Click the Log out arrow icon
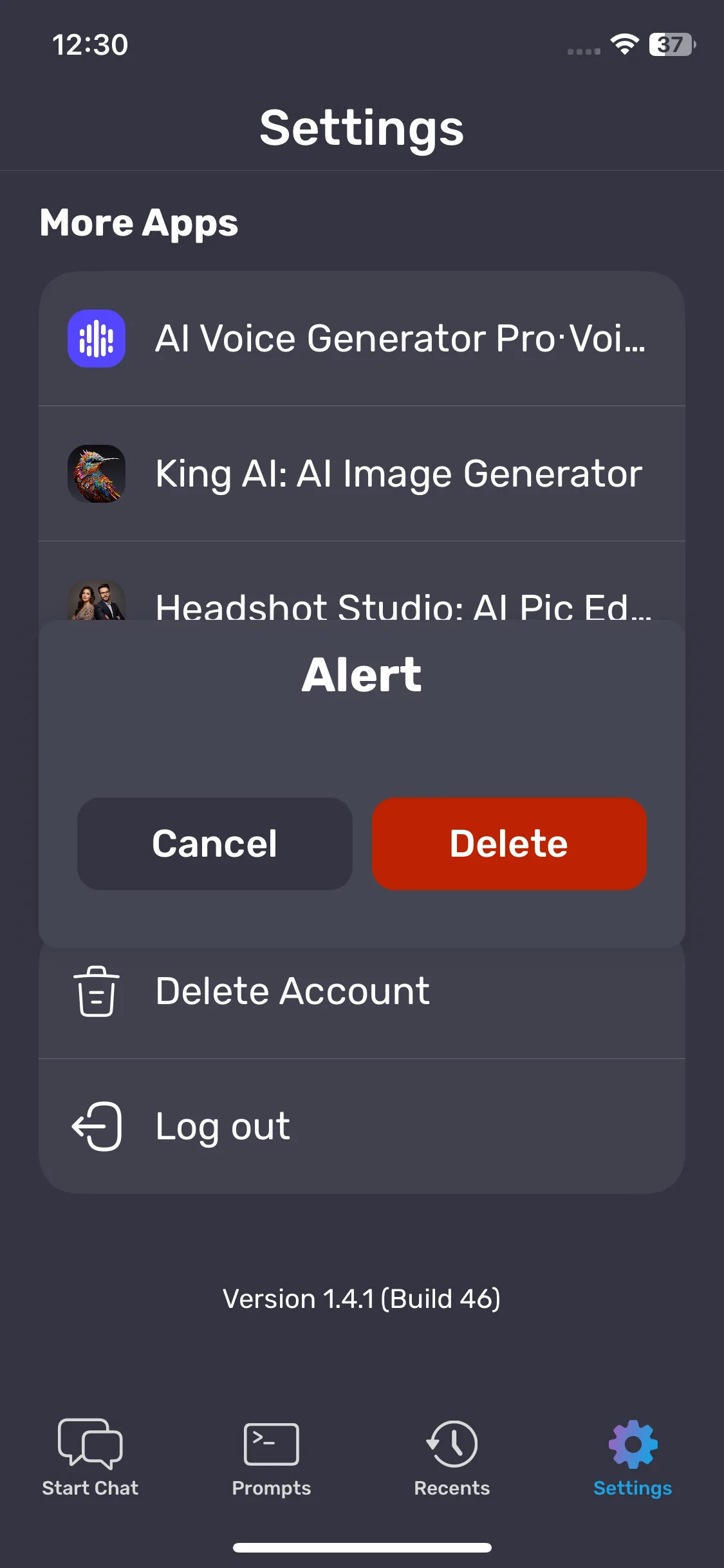 [97, 1126]
